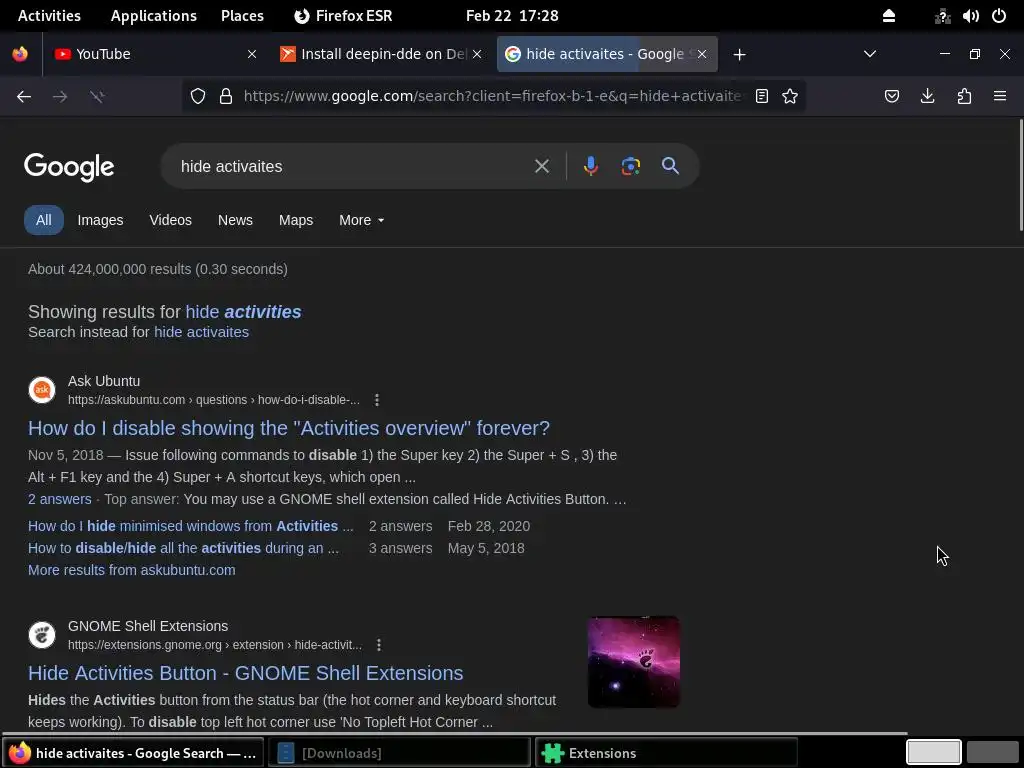
Task: View site information via the padlock icon
Action: pyautogui.click(x=226, y=97)
